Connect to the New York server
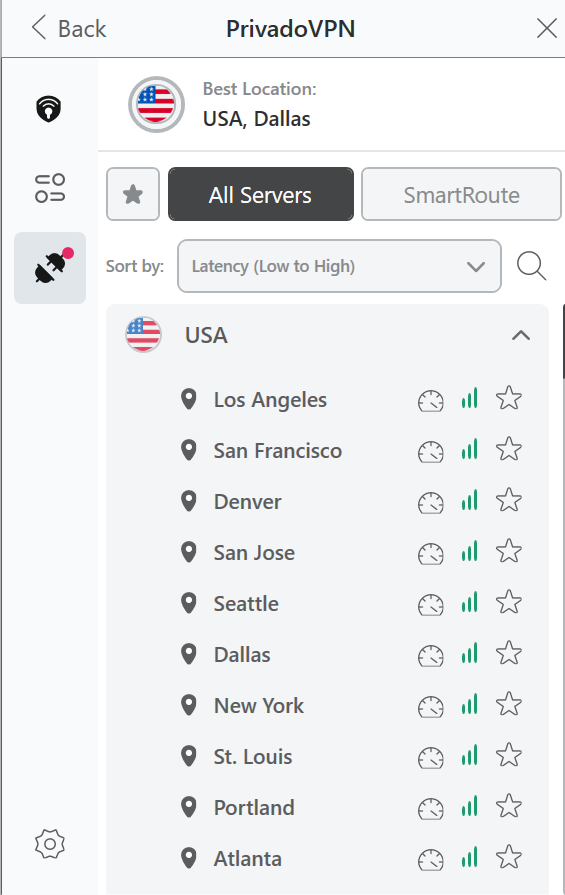The image size is (565, 895). point(259,705)
